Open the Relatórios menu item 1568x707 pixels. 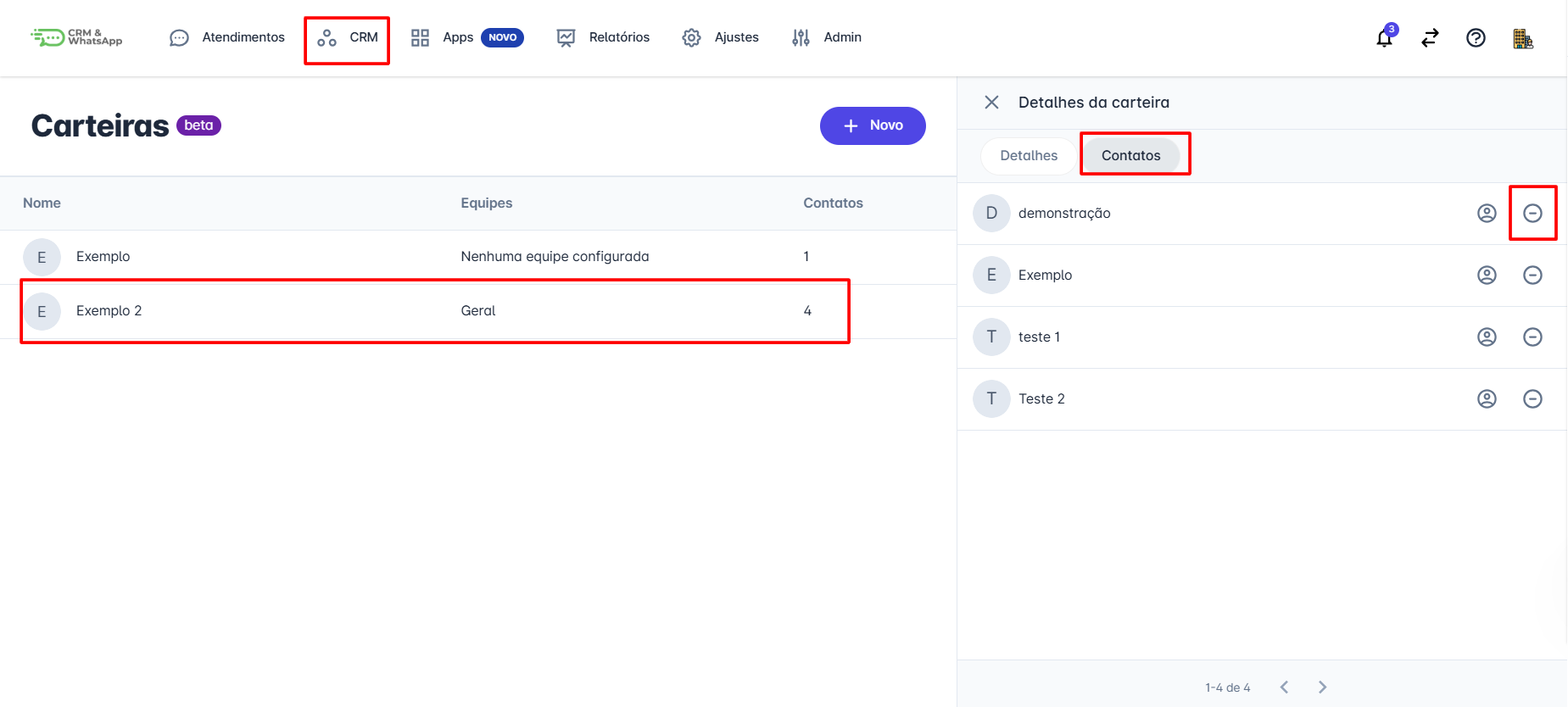tap(603, 38)
